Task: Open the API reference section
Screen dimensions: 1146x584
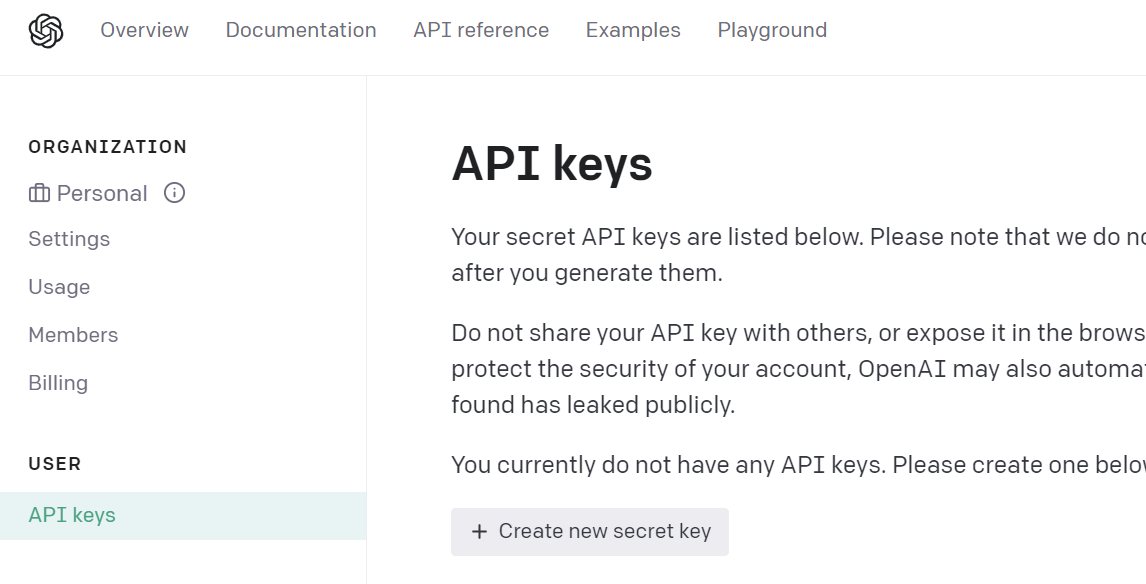Action: tap(481, 30)
